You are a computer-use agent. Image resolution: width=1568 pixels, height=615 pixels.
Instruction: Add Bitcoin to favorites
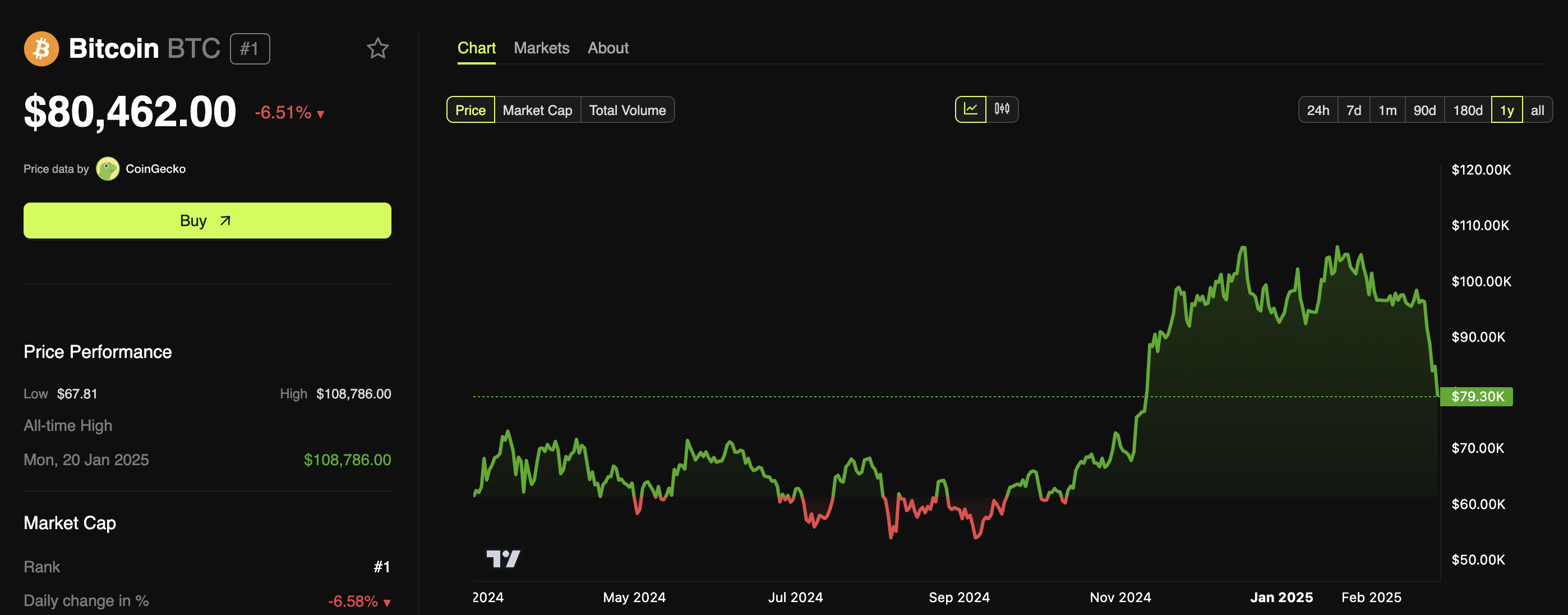pos(378,48)
